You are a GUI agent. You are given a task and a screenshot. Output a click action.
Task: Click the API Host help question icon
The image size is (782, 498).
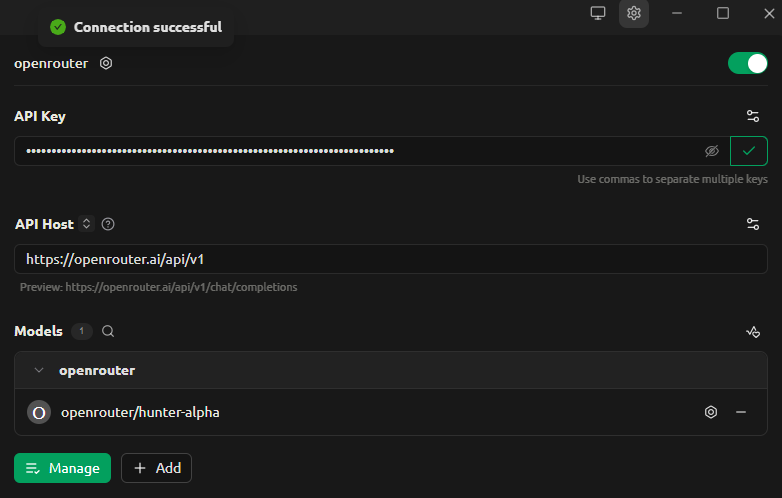pos(108,224)
